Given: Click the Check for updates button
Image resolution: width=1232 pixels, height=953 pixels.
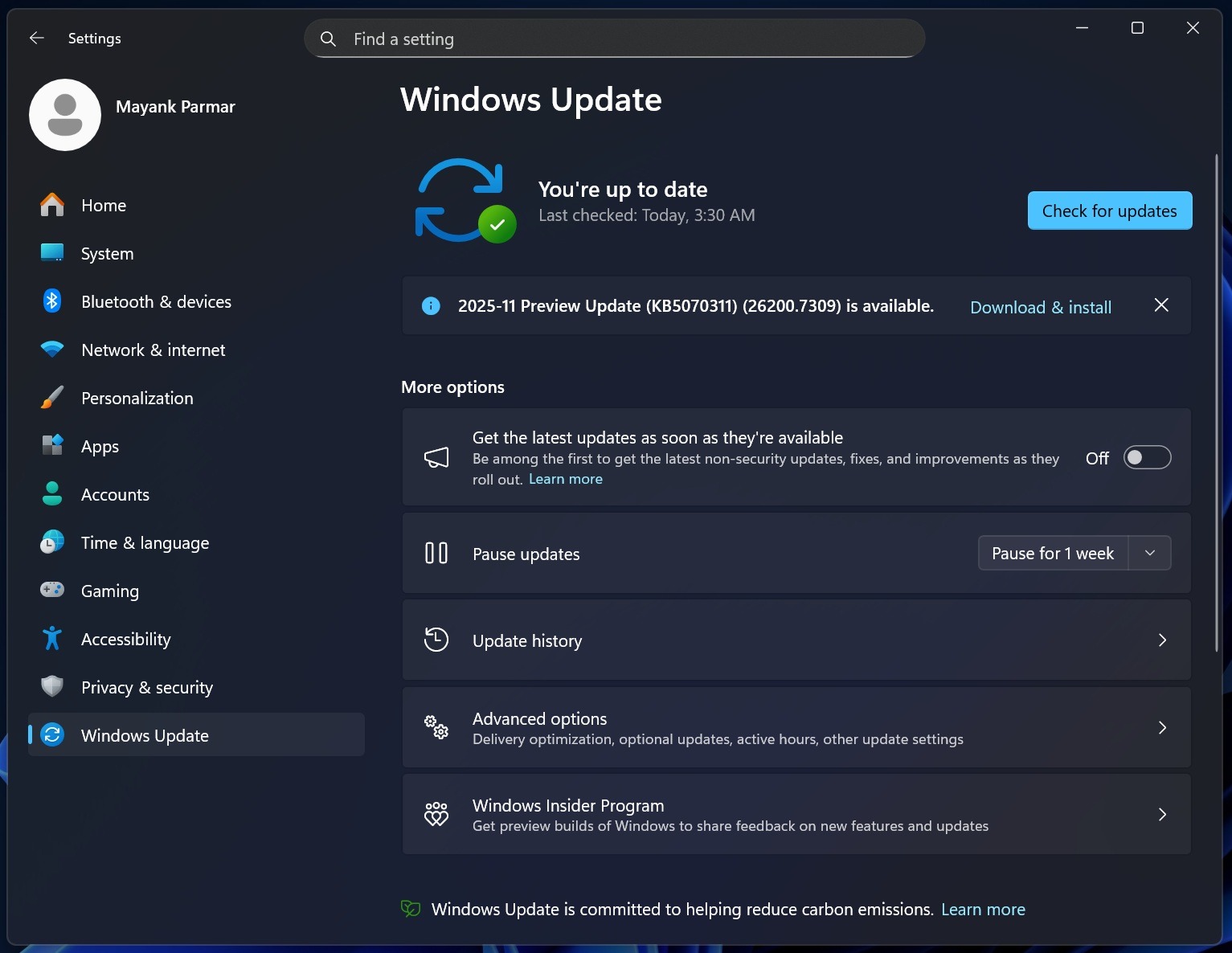Looking at the screenshot, I should coord(1109,211).
